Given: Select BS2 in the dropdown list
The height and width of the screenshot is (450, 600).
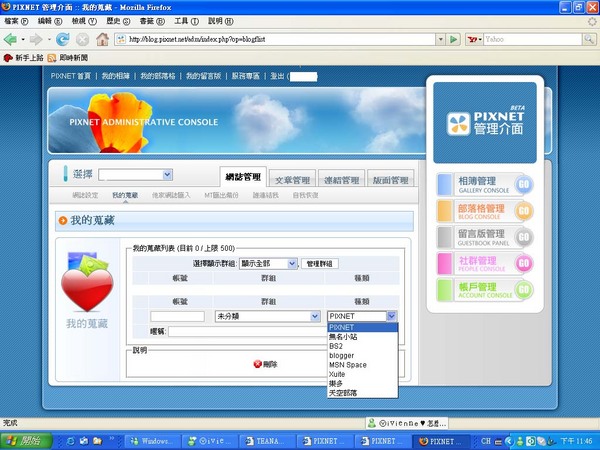Looking at the screenshot, I should 362,346.
